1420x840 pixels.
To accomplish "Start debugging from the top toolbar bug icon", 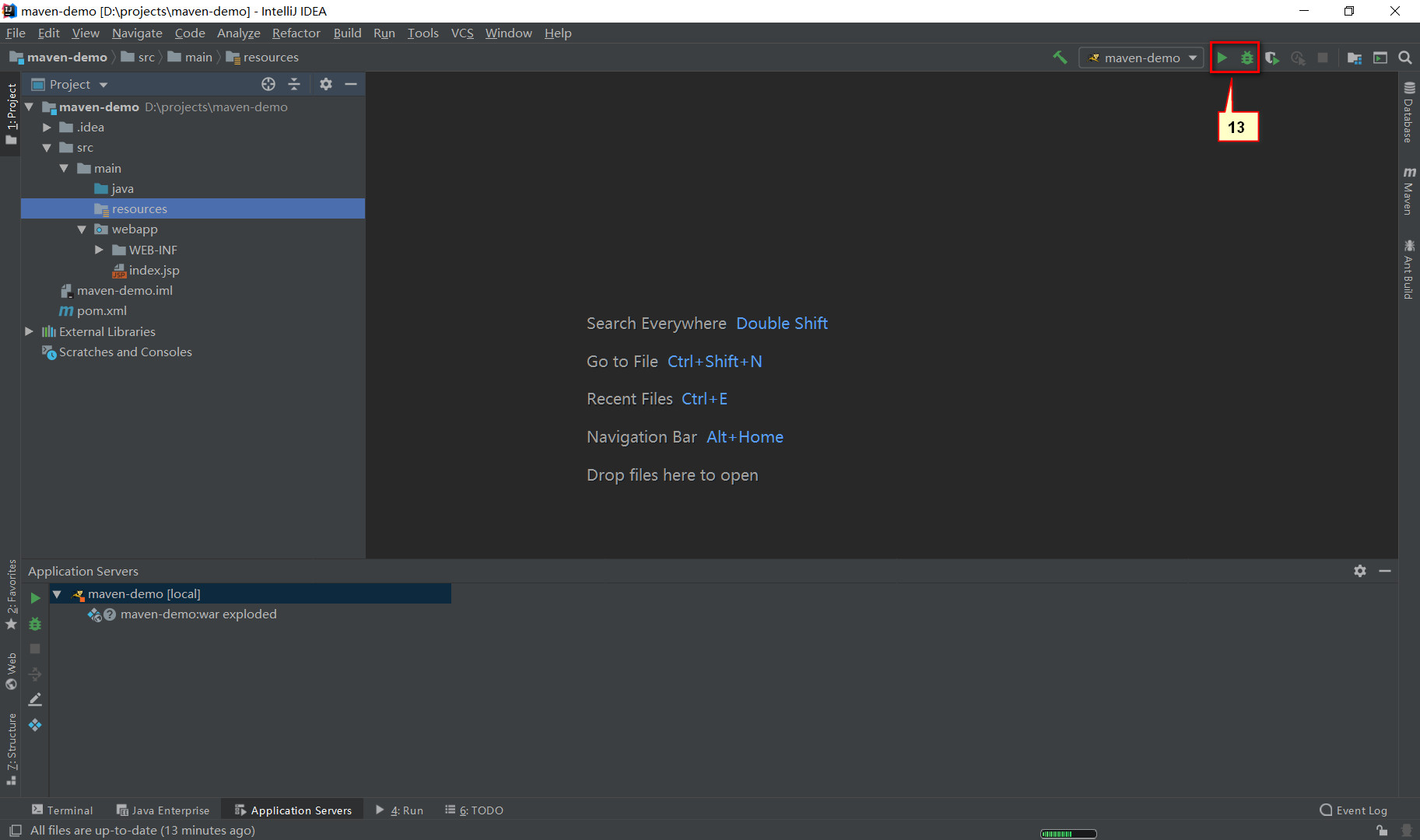I will pos(1247,58).
